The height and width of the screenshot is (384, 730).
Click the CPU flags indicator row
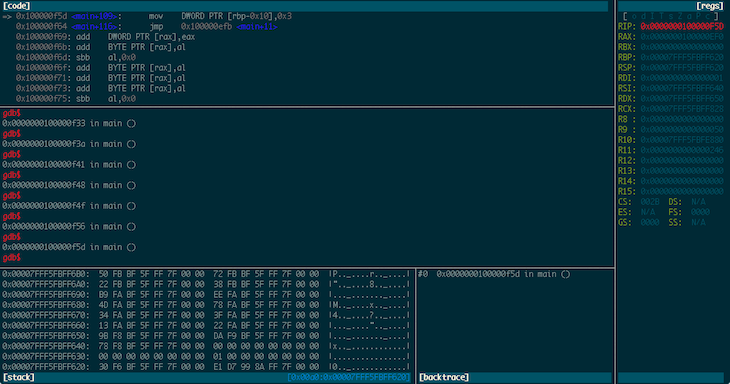(671, 16)
